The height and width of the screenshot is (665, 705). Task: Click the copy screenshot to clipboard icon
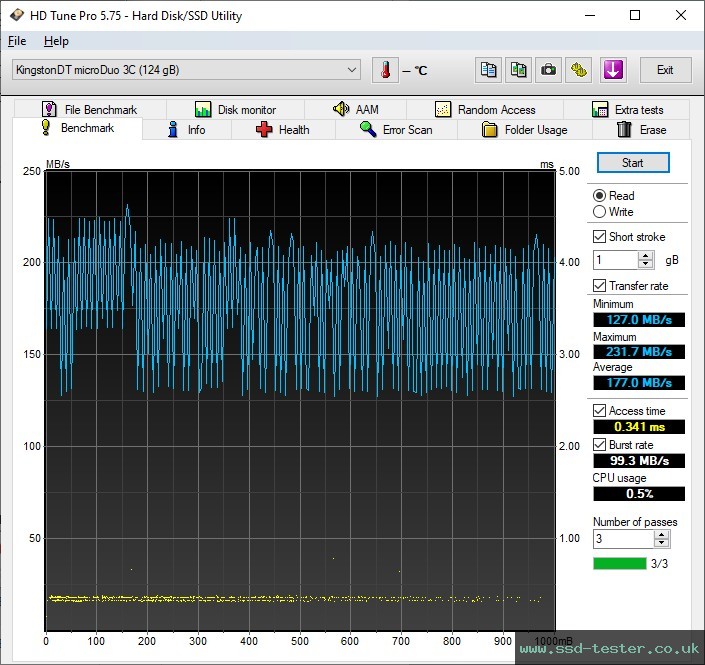(x=518, y=70)
